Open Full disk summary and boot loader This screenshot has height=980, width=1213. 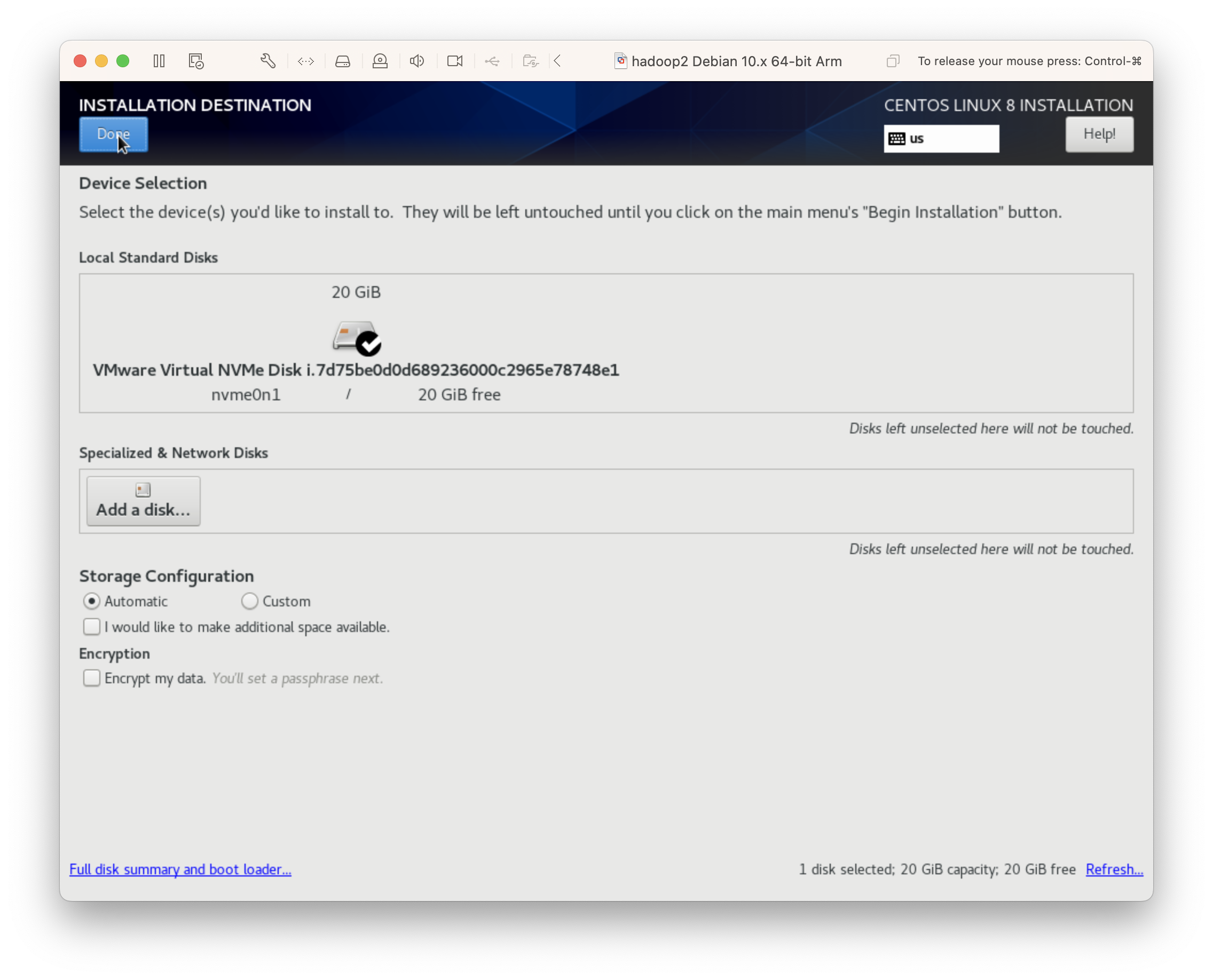(180, 870)
